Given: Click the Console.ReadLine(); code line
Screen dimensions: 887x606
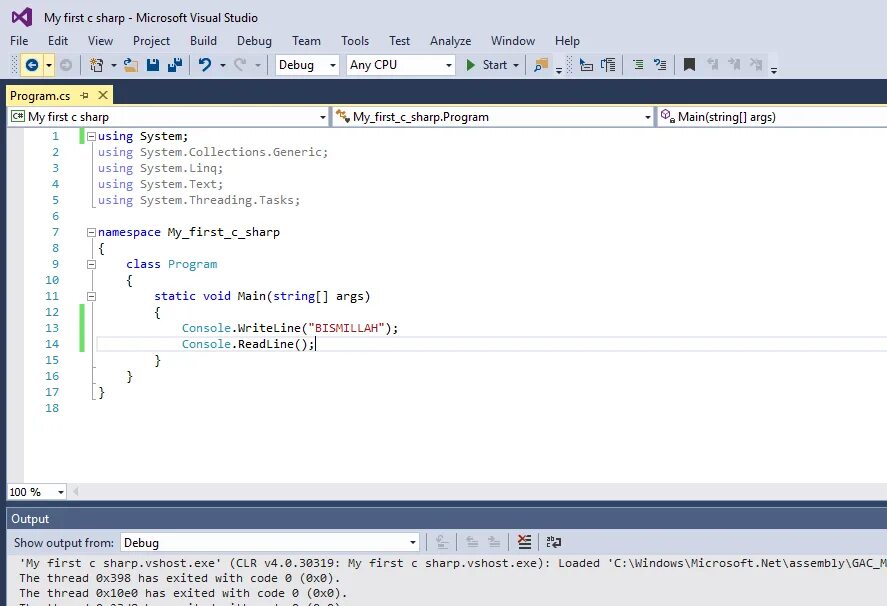Looking at the screenshot, I should 248,344.
